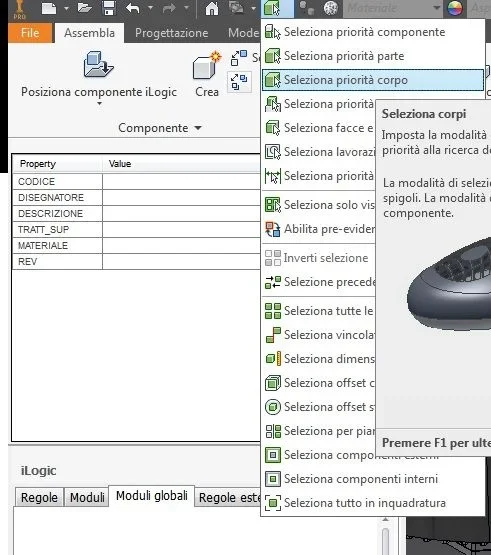Choose Seleziona priorità parte
This screenshot has width=491, height=555.
(x=372, y=56)
